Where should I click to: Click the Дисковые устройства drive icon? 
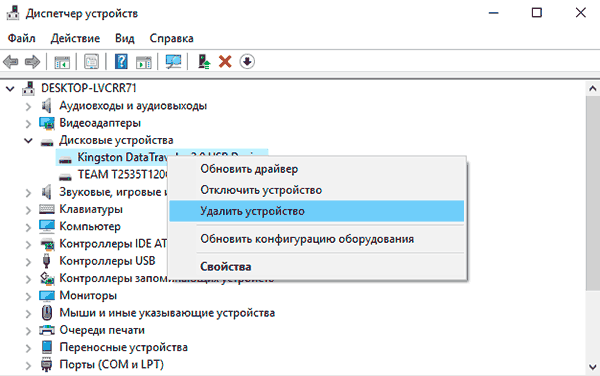pos(47,142)
